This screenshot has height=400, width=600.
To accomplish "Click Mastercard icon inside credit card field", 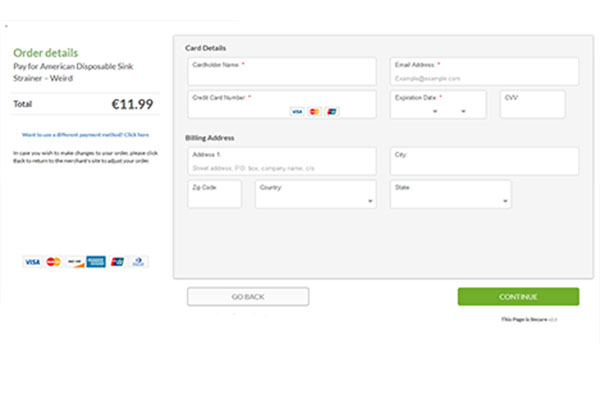I will pyautogui.click(x=314, y=111).
